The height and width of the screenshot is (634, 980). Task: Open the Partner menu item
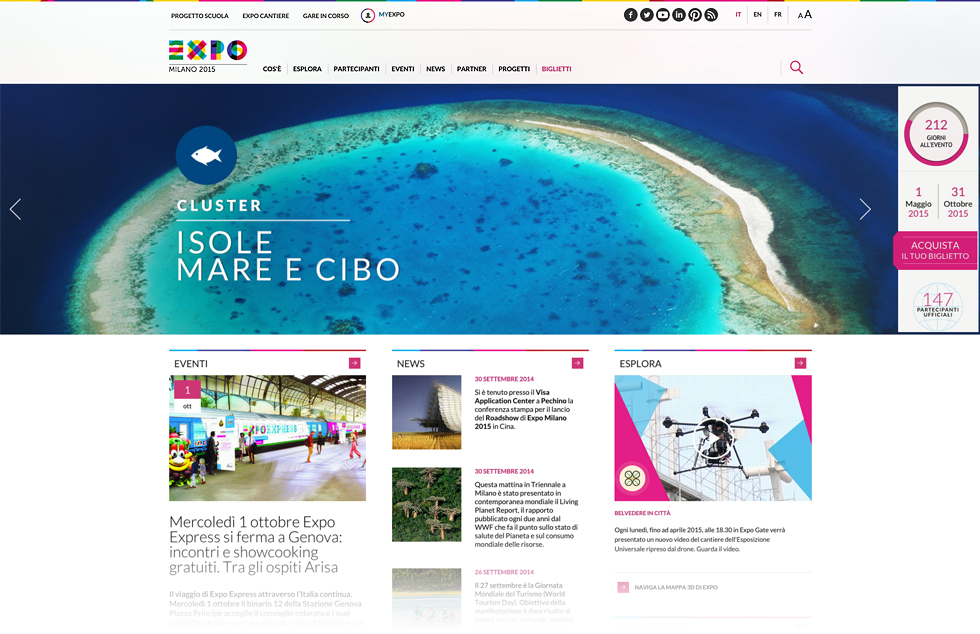(x=472, y=69)
